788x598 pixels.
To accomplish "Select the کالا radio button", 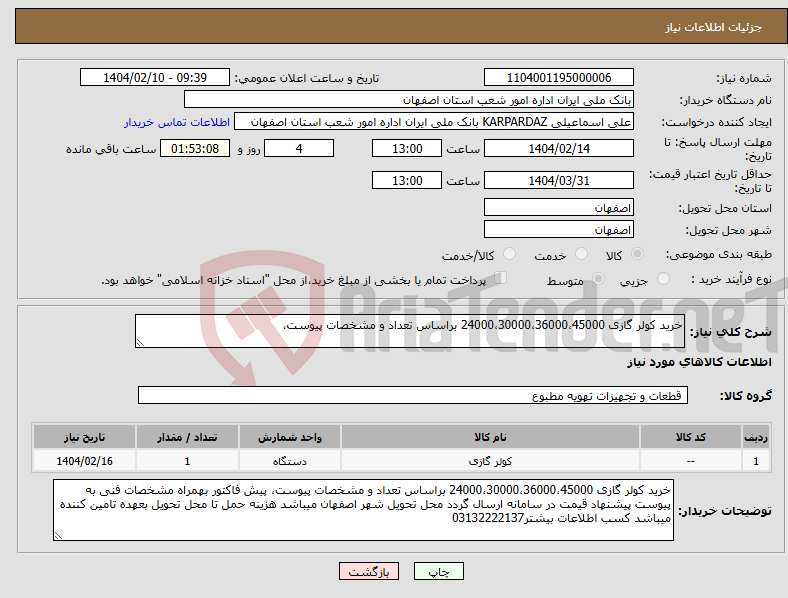I will coord(637,254).
